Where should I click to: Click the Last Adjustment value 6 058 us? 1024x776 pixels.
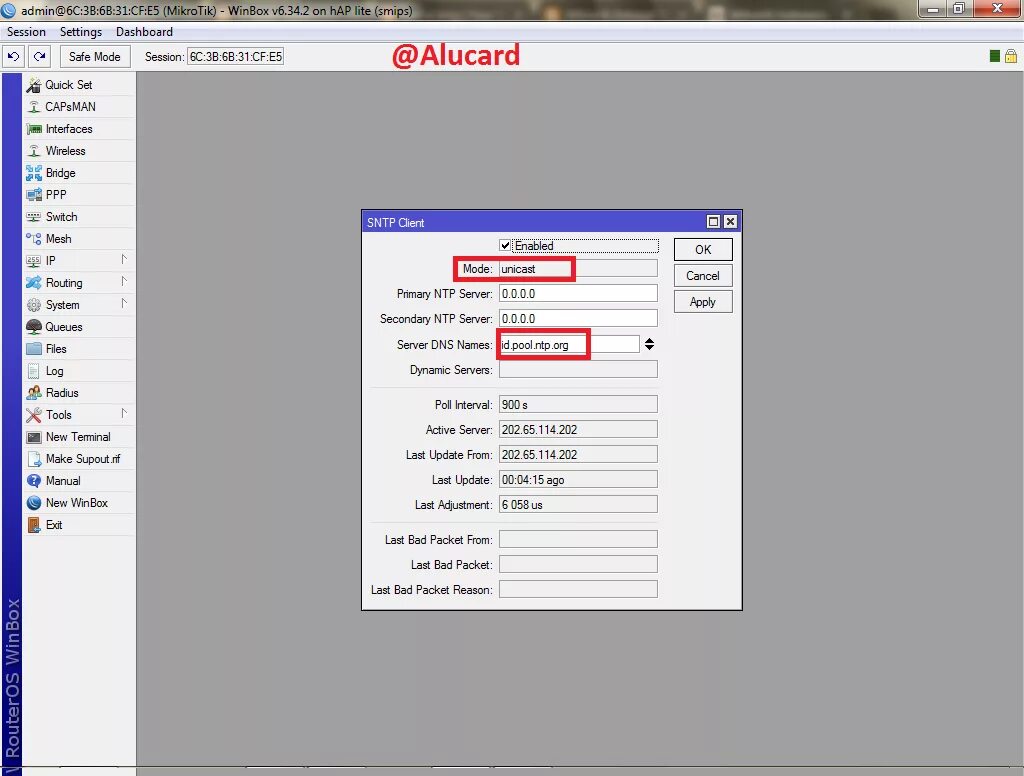click(x=578, y=504)
